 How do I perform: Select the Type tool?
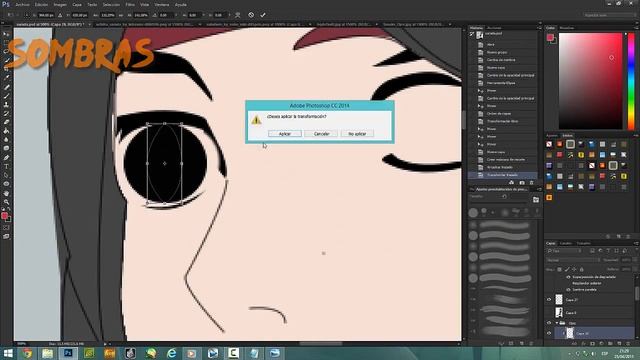click(x=6, y=167)
